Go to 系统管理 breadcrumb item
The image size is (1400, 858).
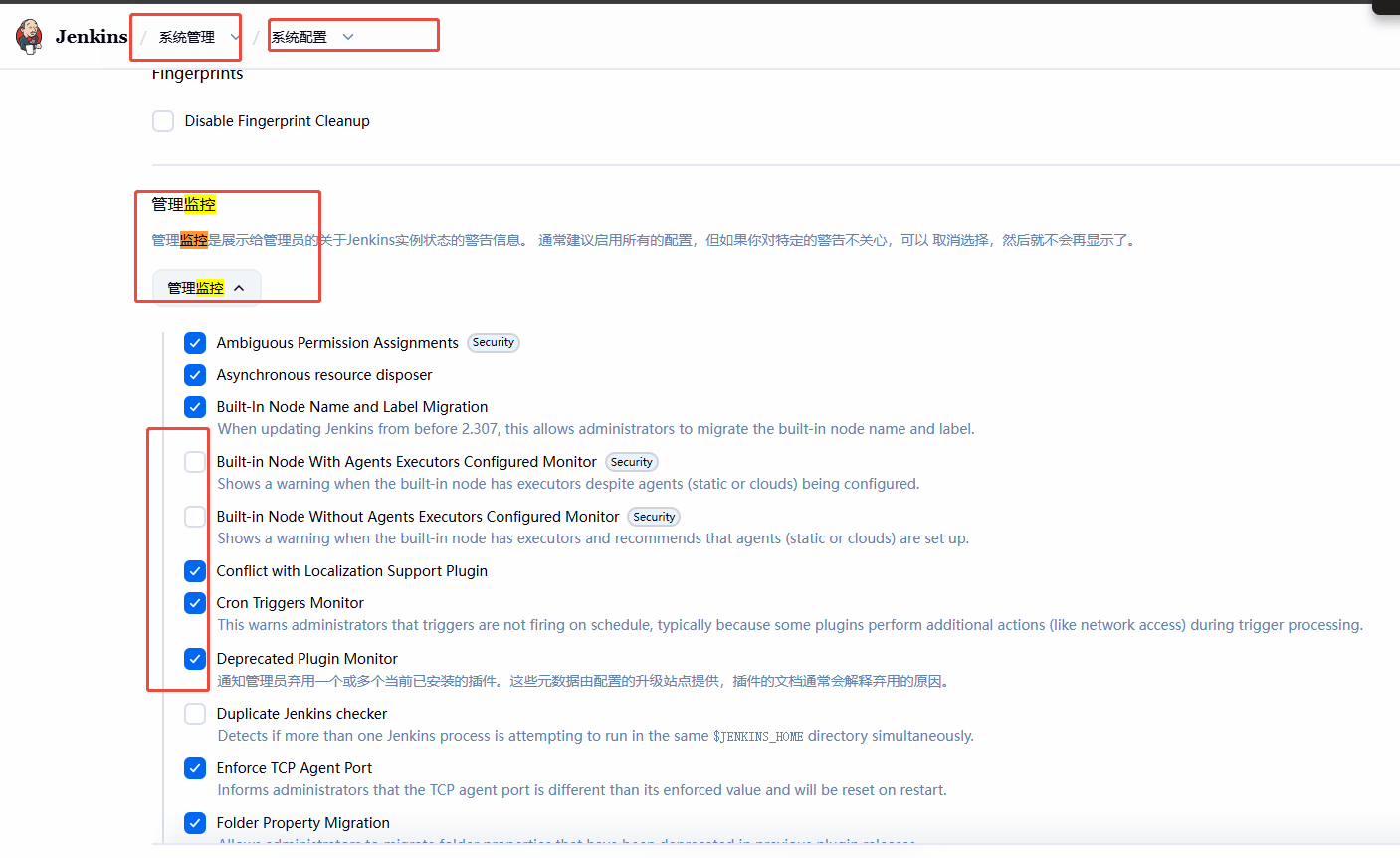pyautogui.click(x=187, y=37)
